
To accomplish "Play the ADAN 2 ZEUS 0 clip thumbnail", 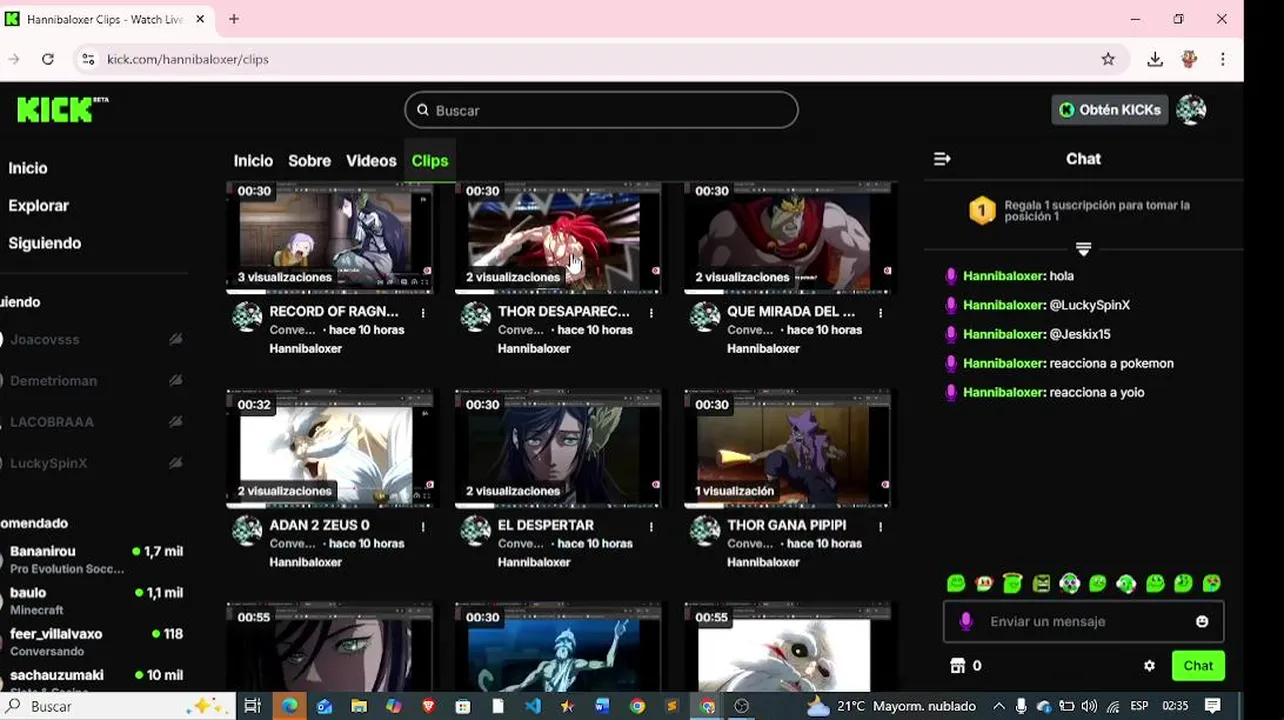I will (330, 450).
